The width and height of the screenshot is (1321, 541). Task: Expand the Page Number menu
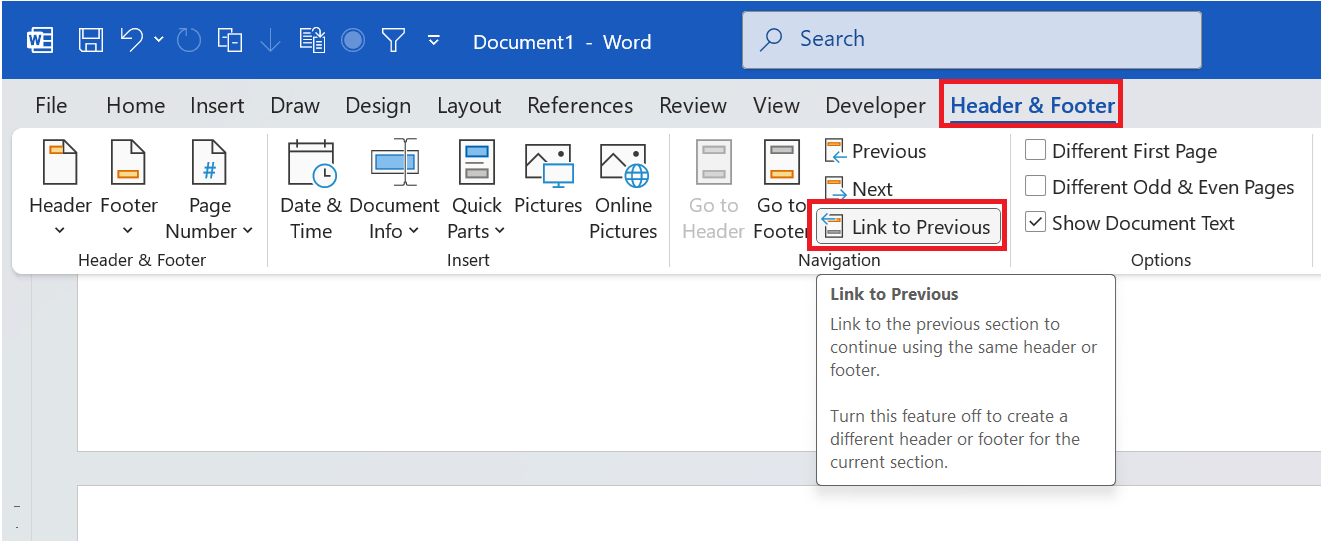tap(209, 190)
